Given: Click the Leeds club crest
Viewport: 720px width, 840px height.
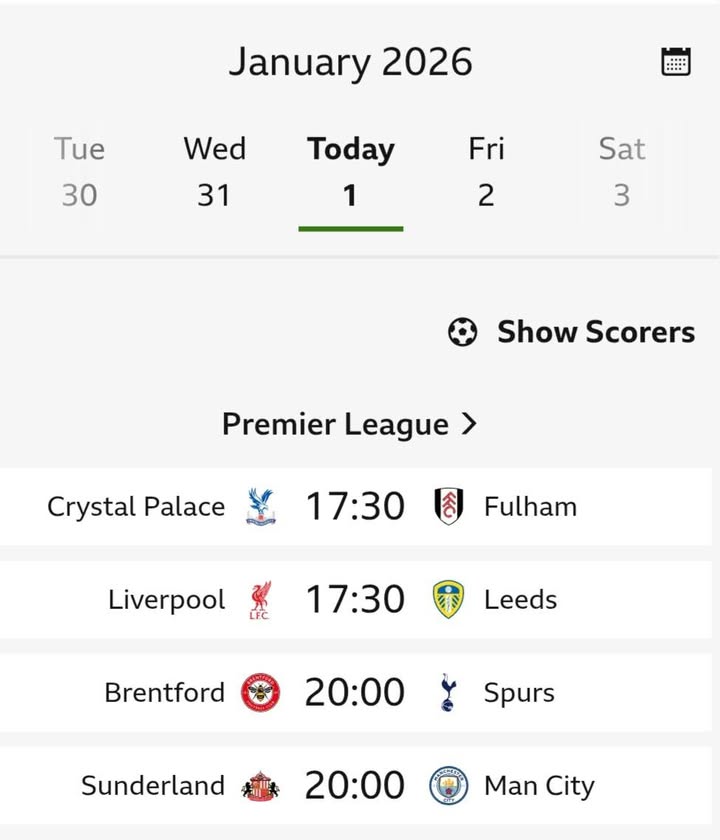Looking at the screenshot, I should [449, 600].
